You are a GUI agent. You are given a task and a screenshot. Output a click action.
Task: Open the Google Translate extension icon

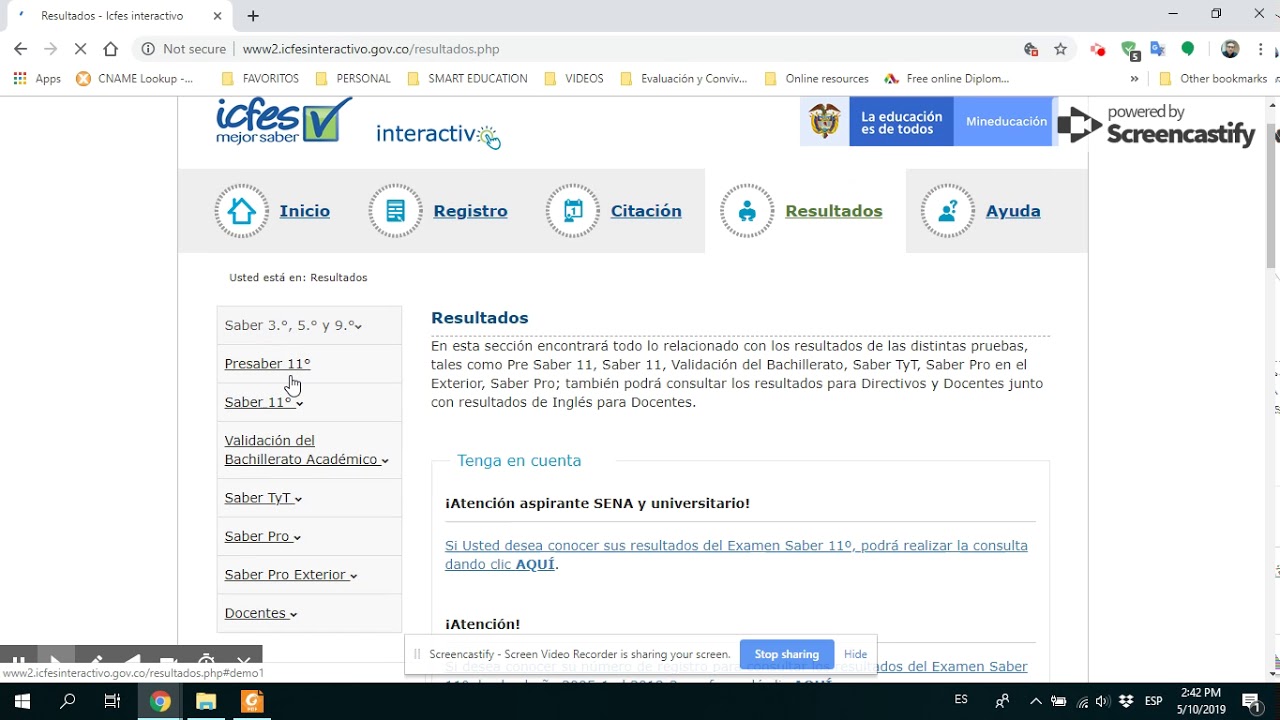[1158, 49]
